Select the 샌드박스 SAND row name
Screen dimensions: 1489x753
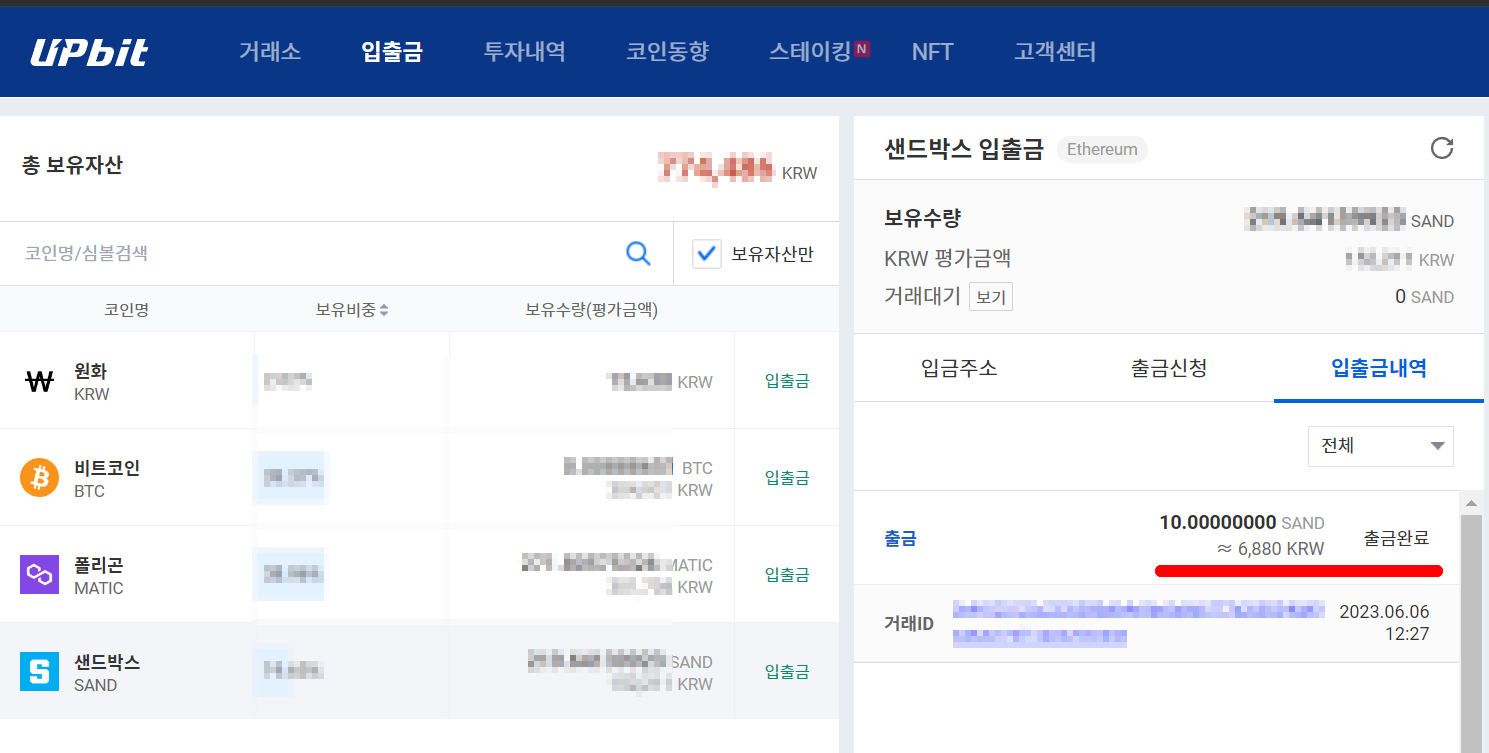(107, 673)
